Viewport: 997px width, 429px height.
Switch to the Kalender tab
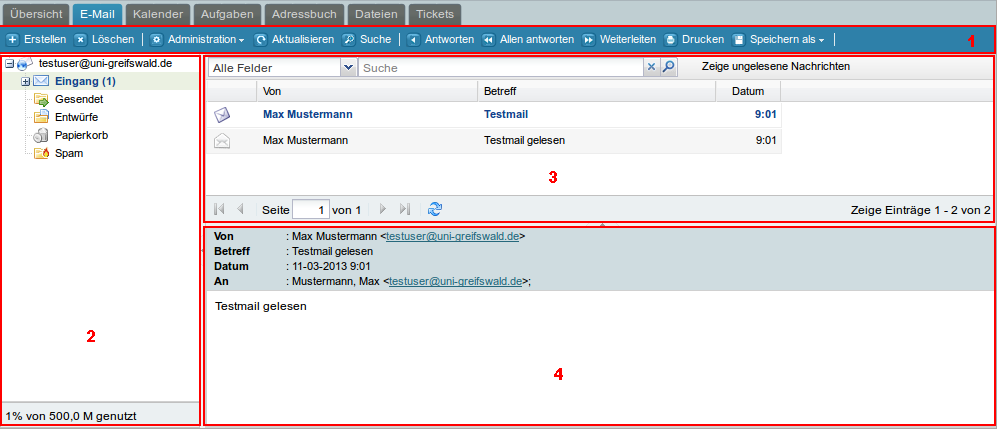click(157, 14)
